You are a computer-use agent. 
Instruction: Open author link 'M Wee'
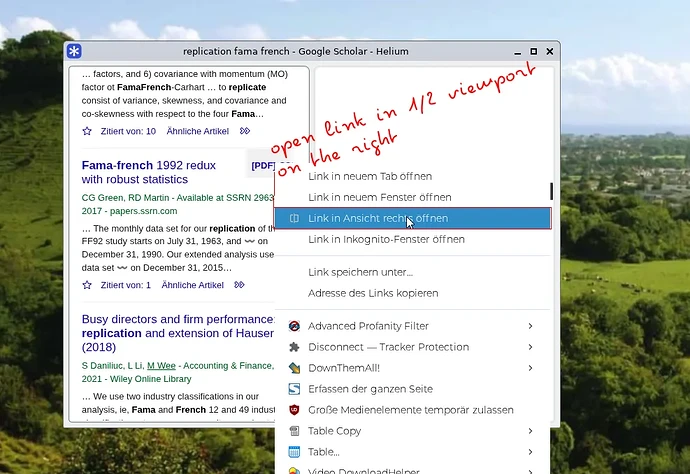click(161, 366)
